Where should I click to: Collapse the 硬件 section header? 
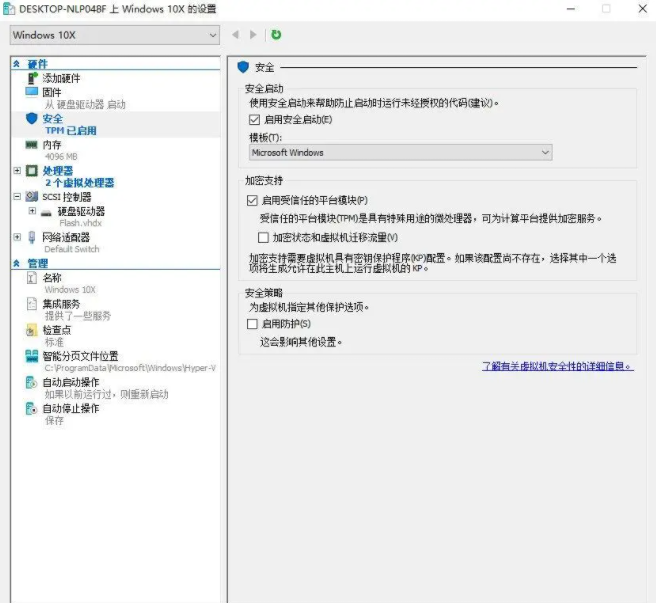[16, 64]
